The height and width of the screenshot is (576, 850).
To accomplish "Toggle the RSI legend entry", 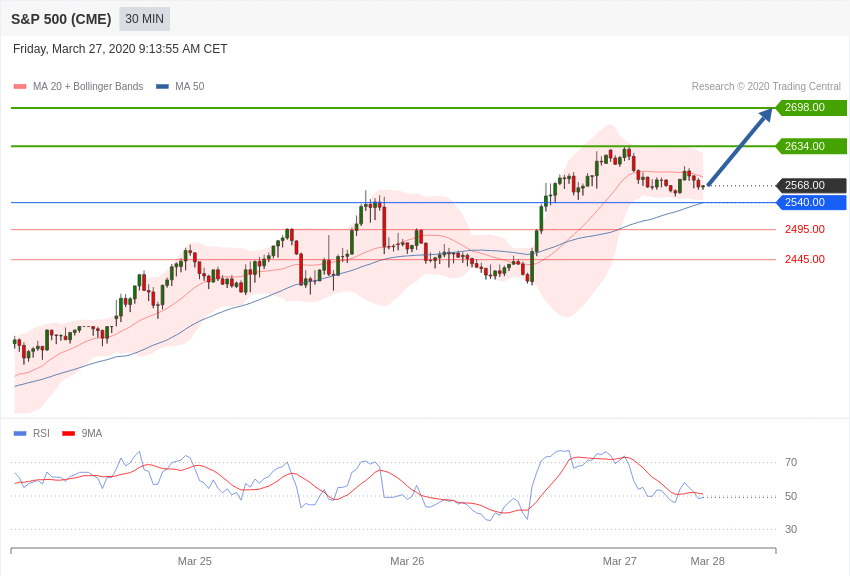I will [x=31, y=433].
